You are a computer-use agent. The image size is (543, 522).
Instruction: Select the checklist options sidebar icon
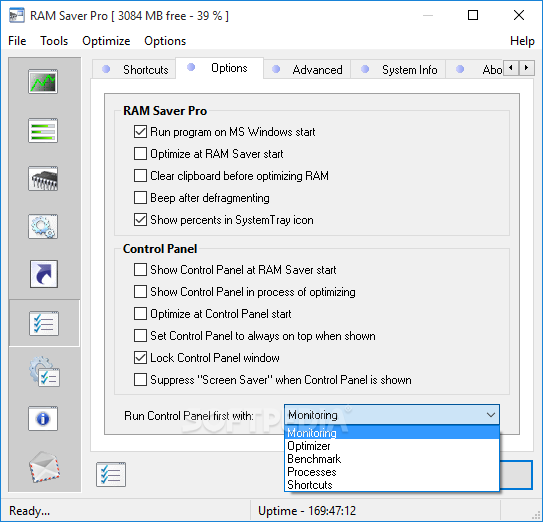coord(44,324)
